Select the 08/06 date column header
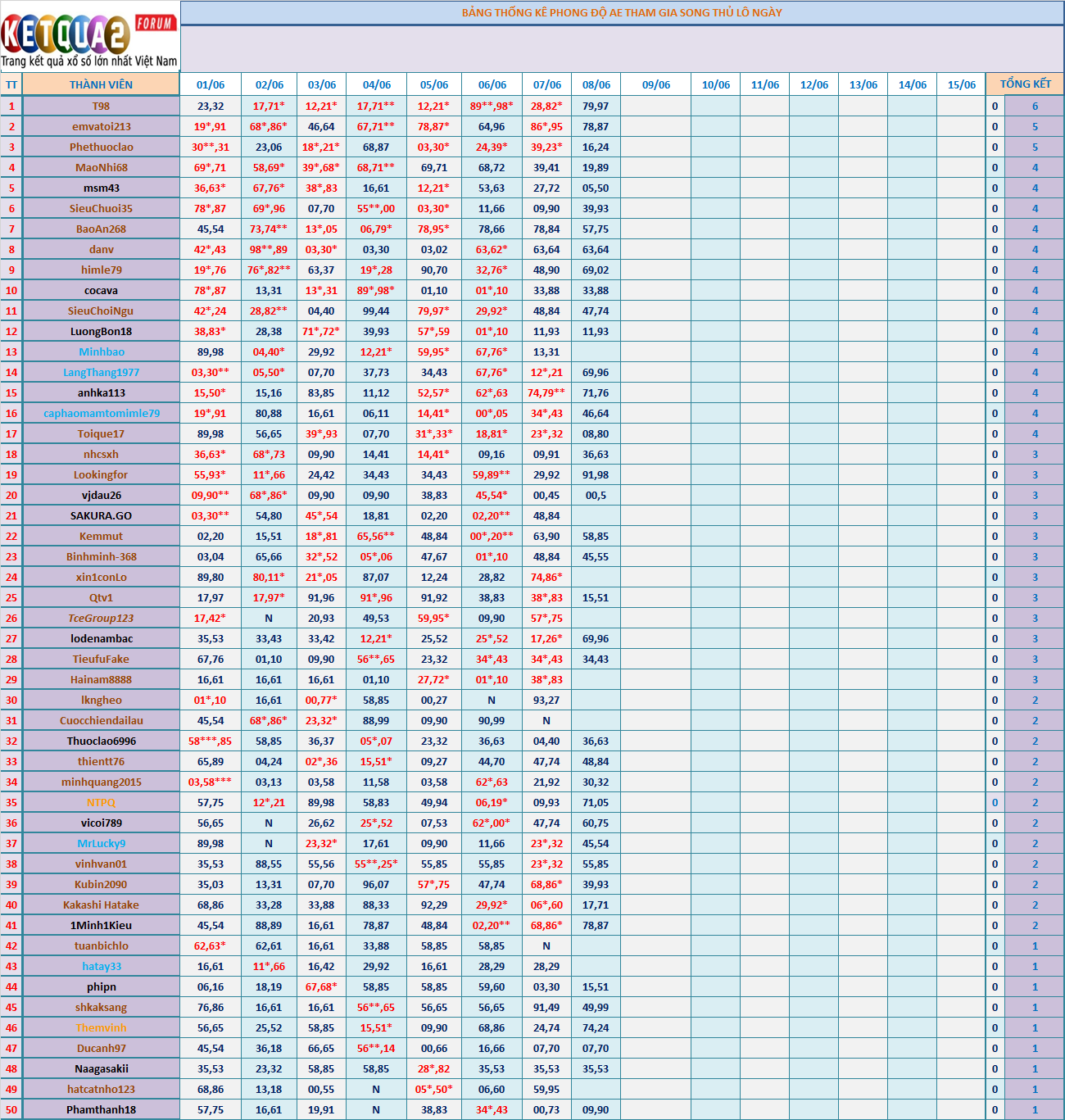Viewport: 1065px width, 1120px height. (596, 84)
